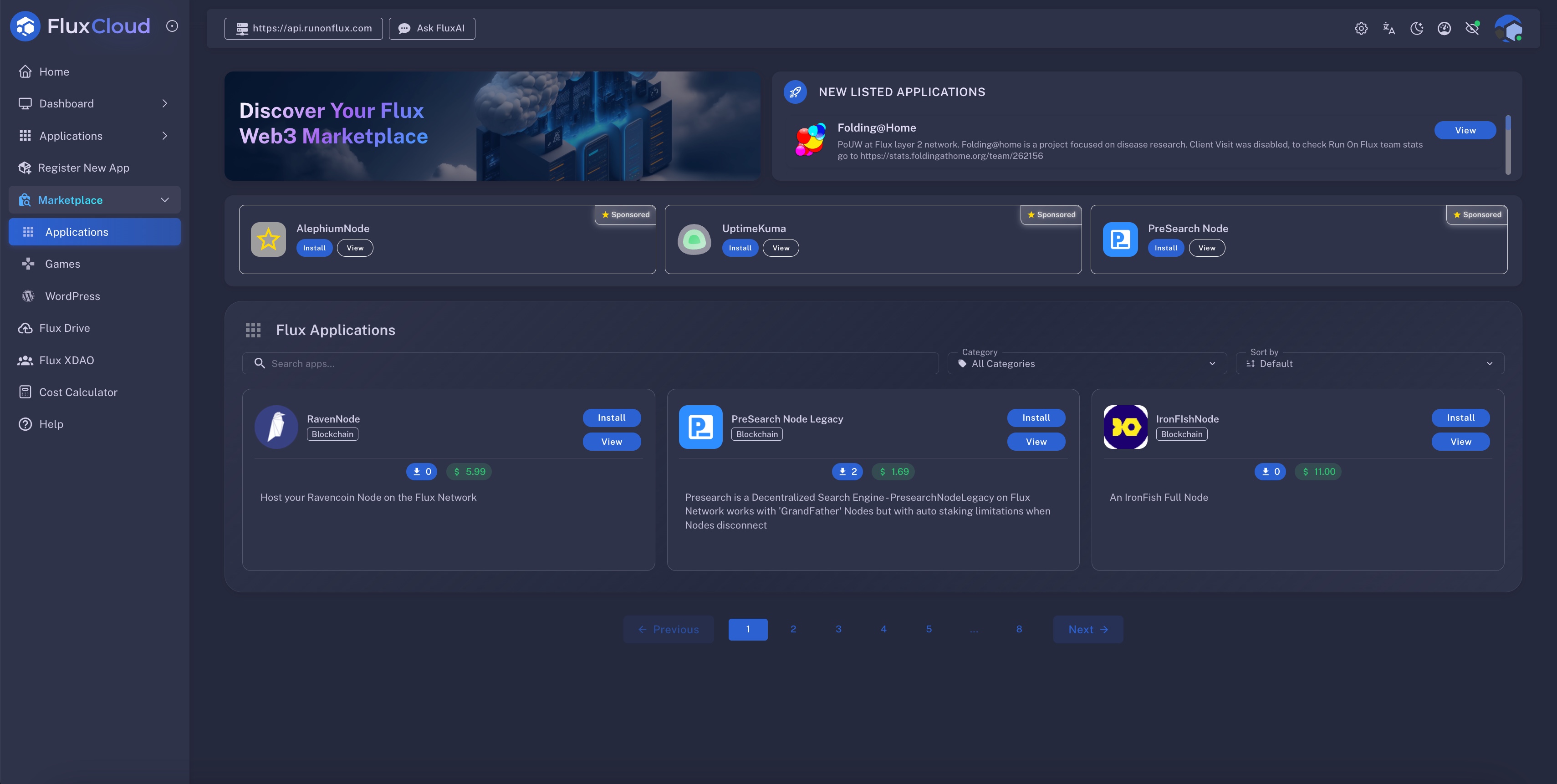Install the AlephiumNode sponsored app
This screenshot has width=1557, height=784.
tap(314, 248)
